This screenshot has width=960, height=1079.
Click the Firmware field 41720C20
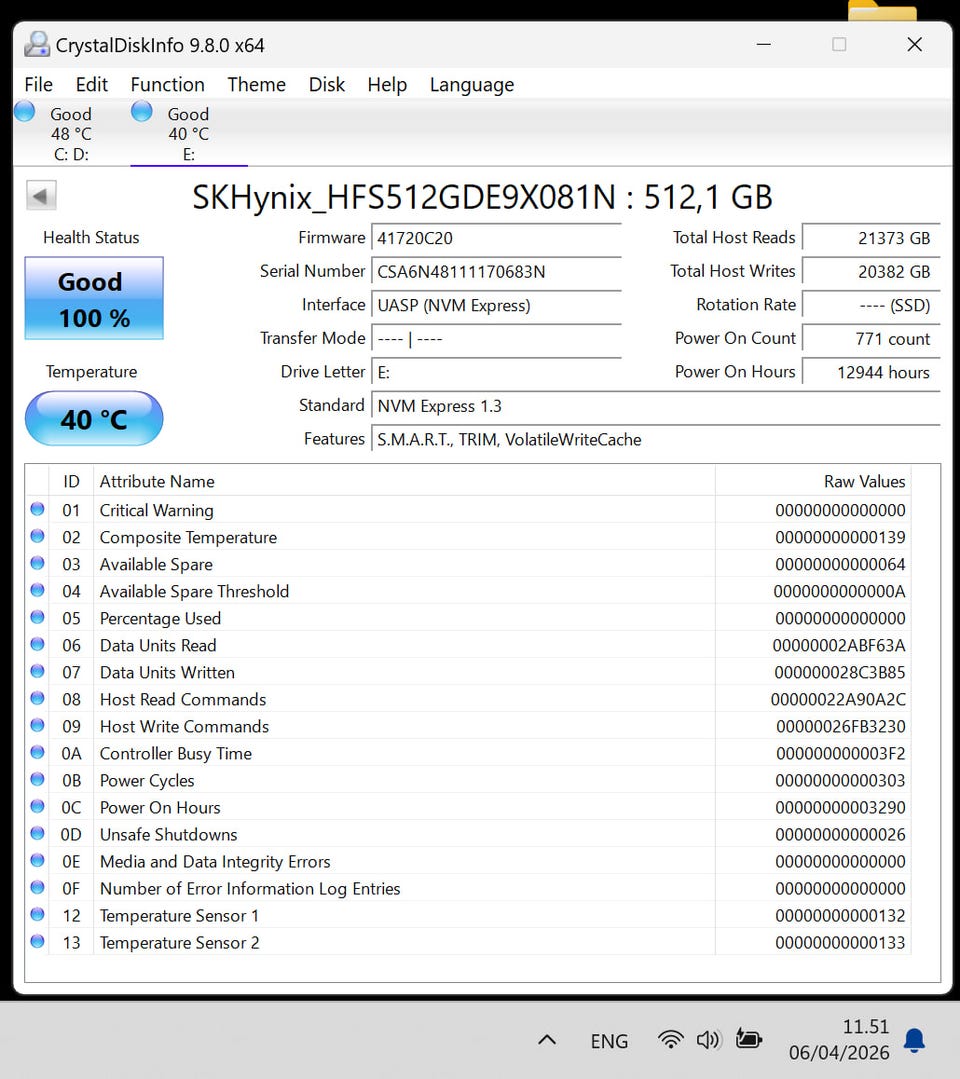tap(495, 238)
